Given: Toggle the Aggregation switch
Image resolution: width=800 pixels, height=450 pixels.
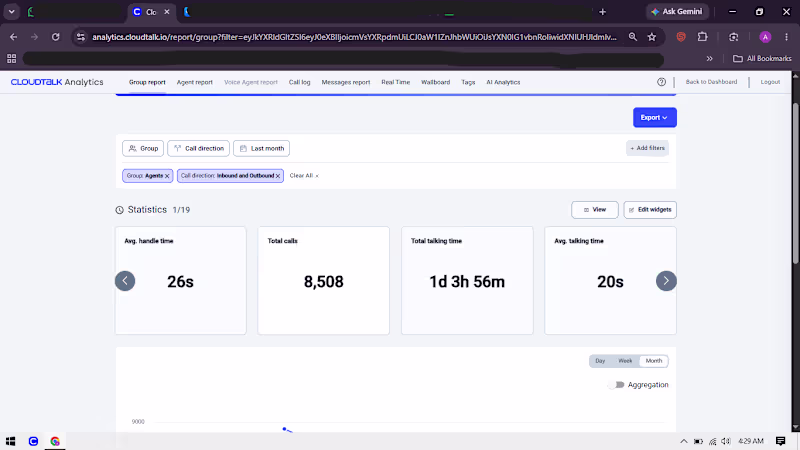Looking at the screenshot, I should (616, 385).
